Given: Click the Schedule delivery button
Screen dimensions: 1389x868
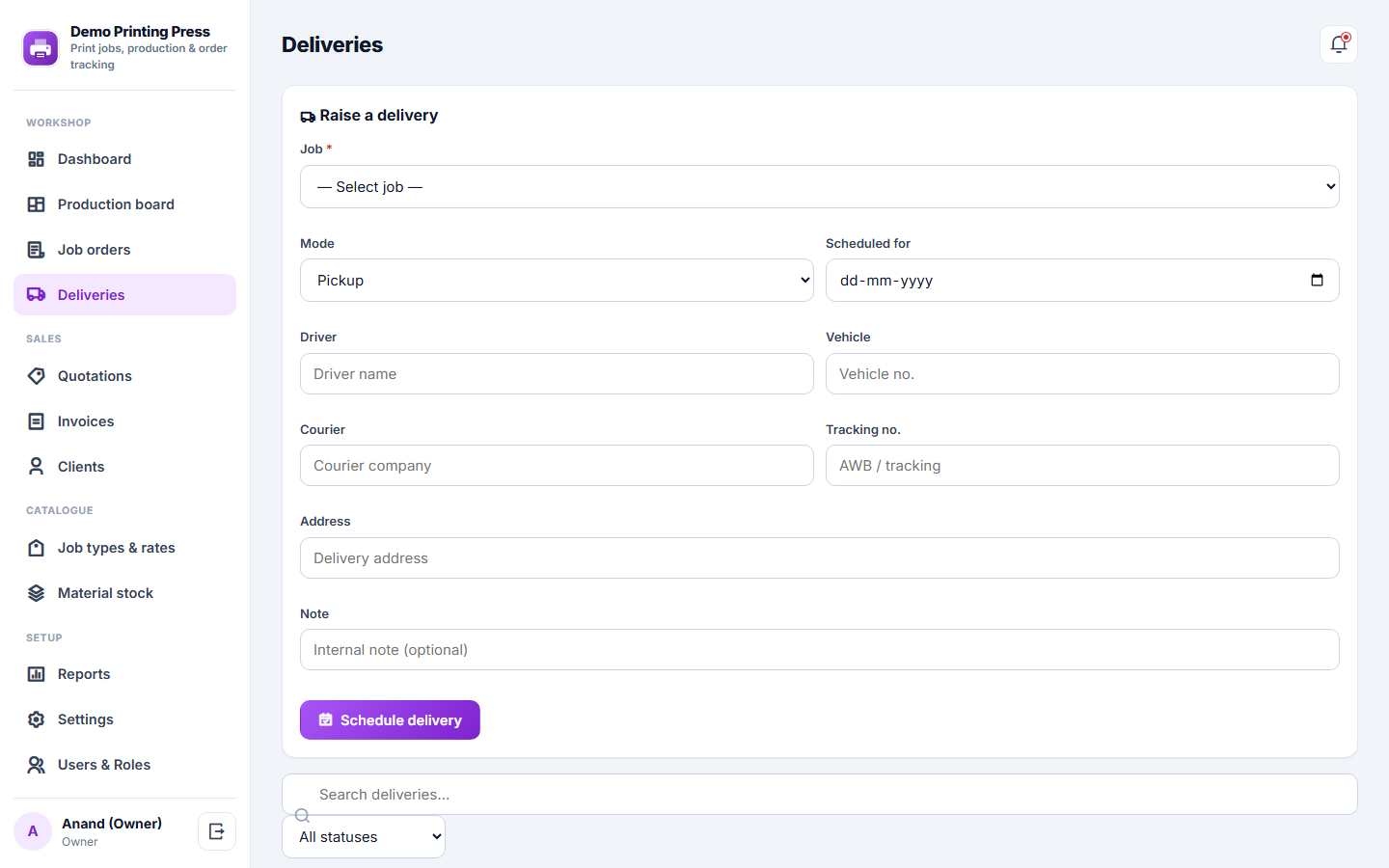Looking at the screenshot, I should [390, 720].
